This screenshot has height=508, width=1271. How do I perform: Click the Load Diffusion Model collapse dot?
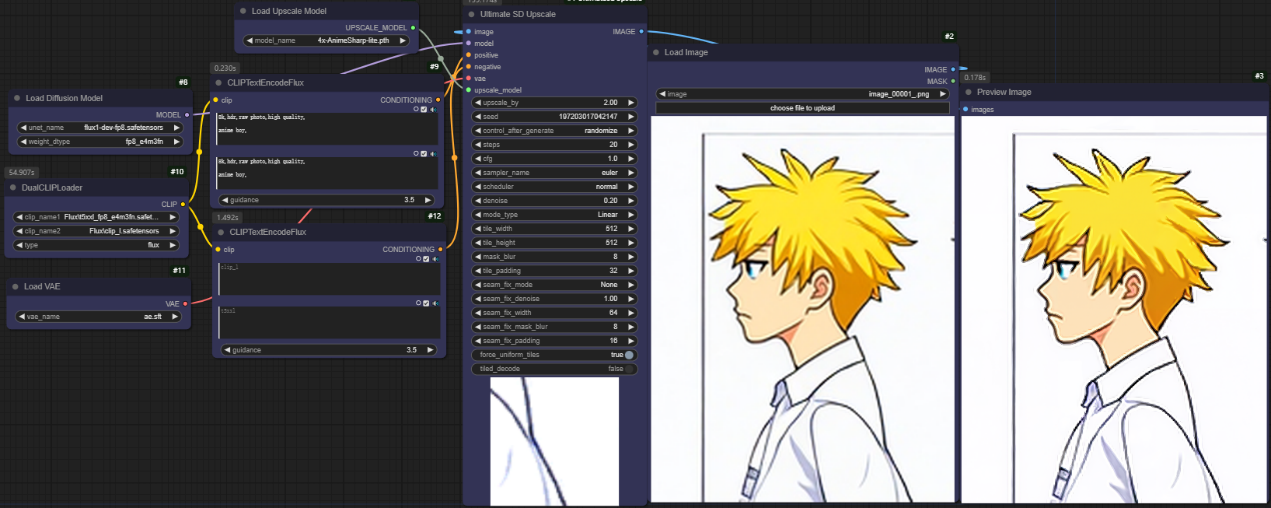click(18, 98)
